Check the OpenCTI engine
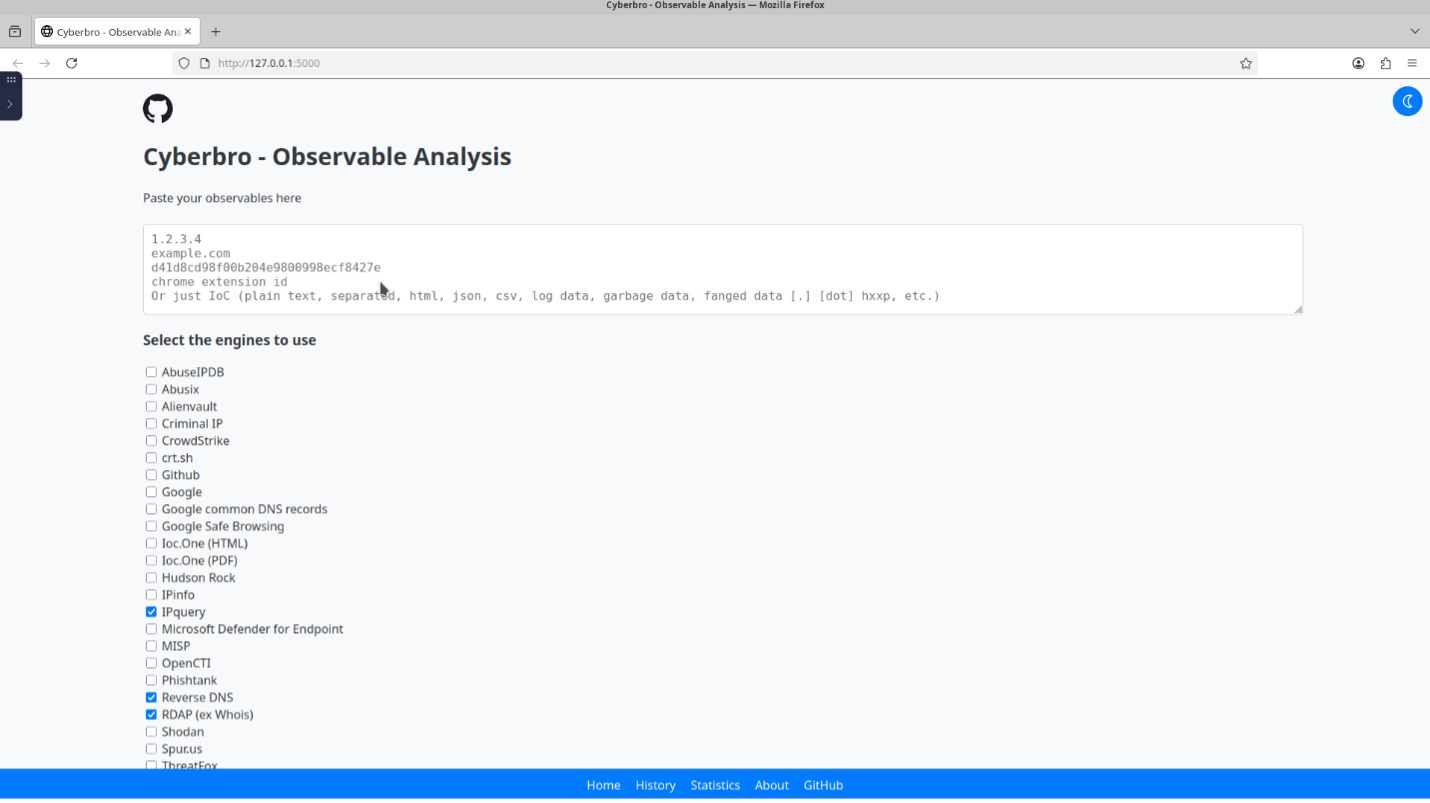The image size is (1430, 803). [151, 663]
